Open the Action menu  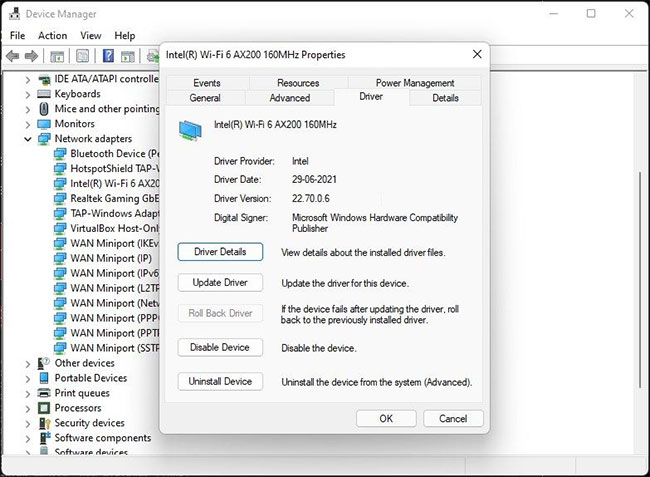[x=53, y=35]
